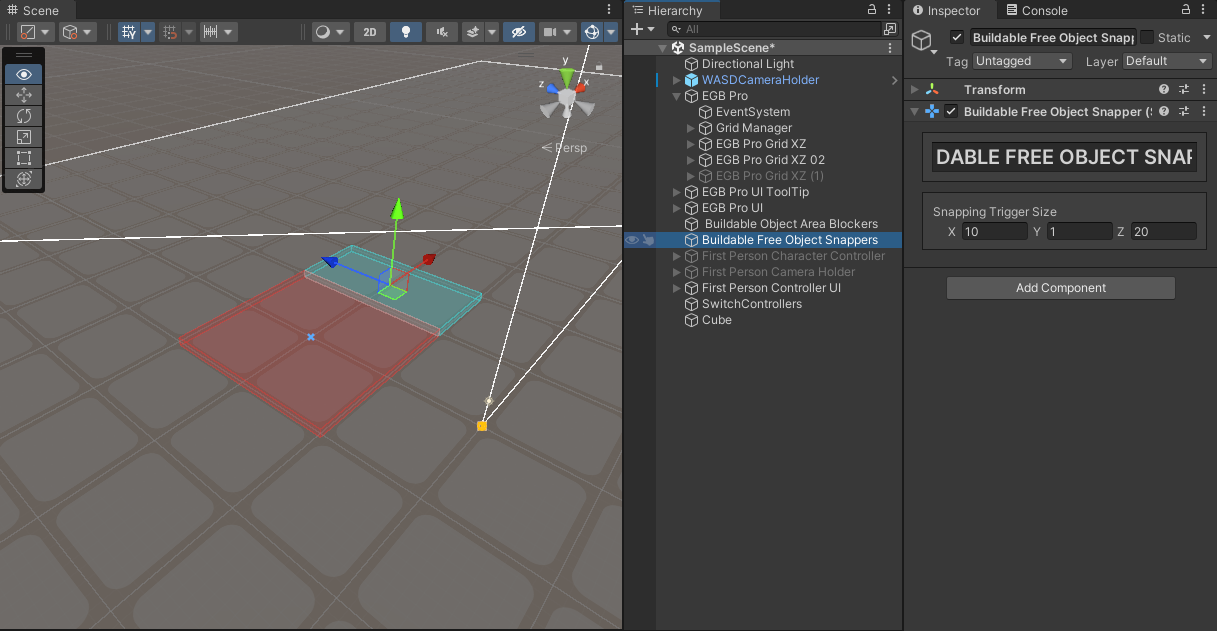This screenshot has width=1217, height=631.
Task: Open the Hierarchy create plus dropdown
Action: (642, 29)
